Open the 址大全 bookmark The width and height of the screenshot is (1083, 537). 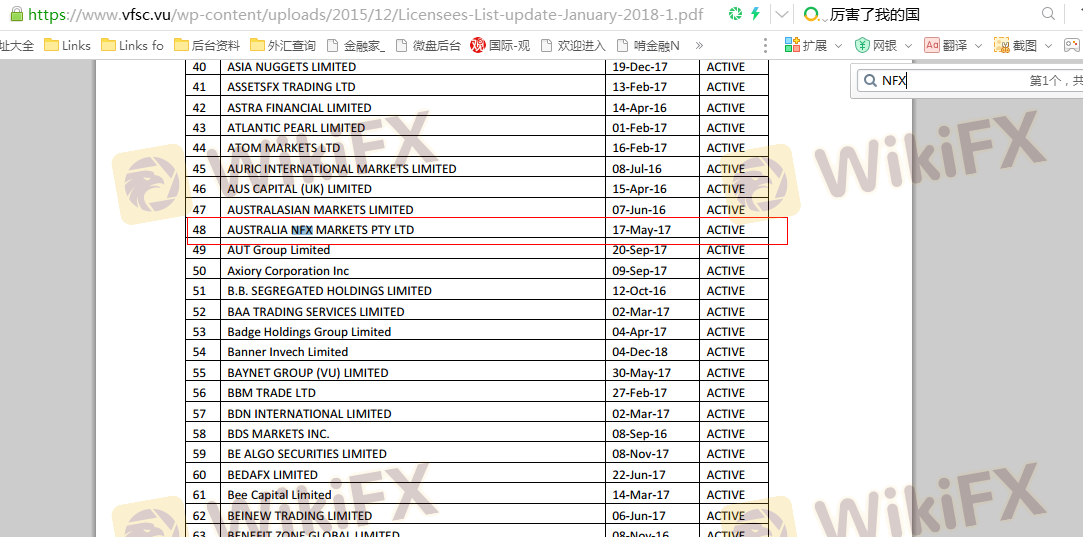click(x=17, y=46)
